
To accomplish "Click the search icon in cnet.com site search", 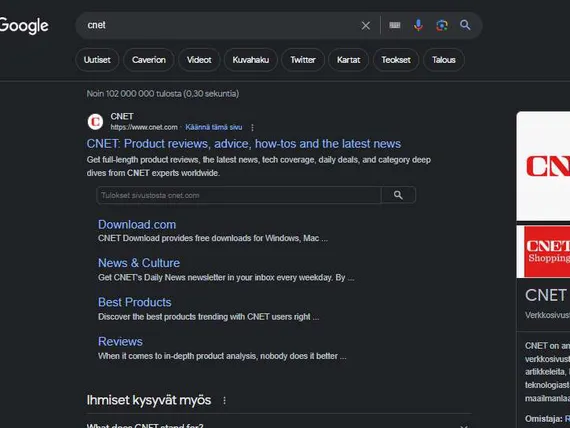I will (x=398, y=195).
